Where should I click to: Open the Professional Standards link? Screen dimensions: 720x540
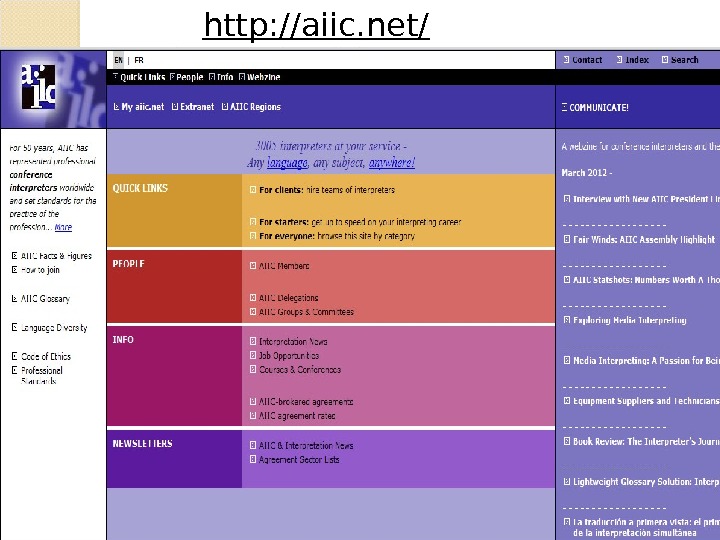[41, 375]
